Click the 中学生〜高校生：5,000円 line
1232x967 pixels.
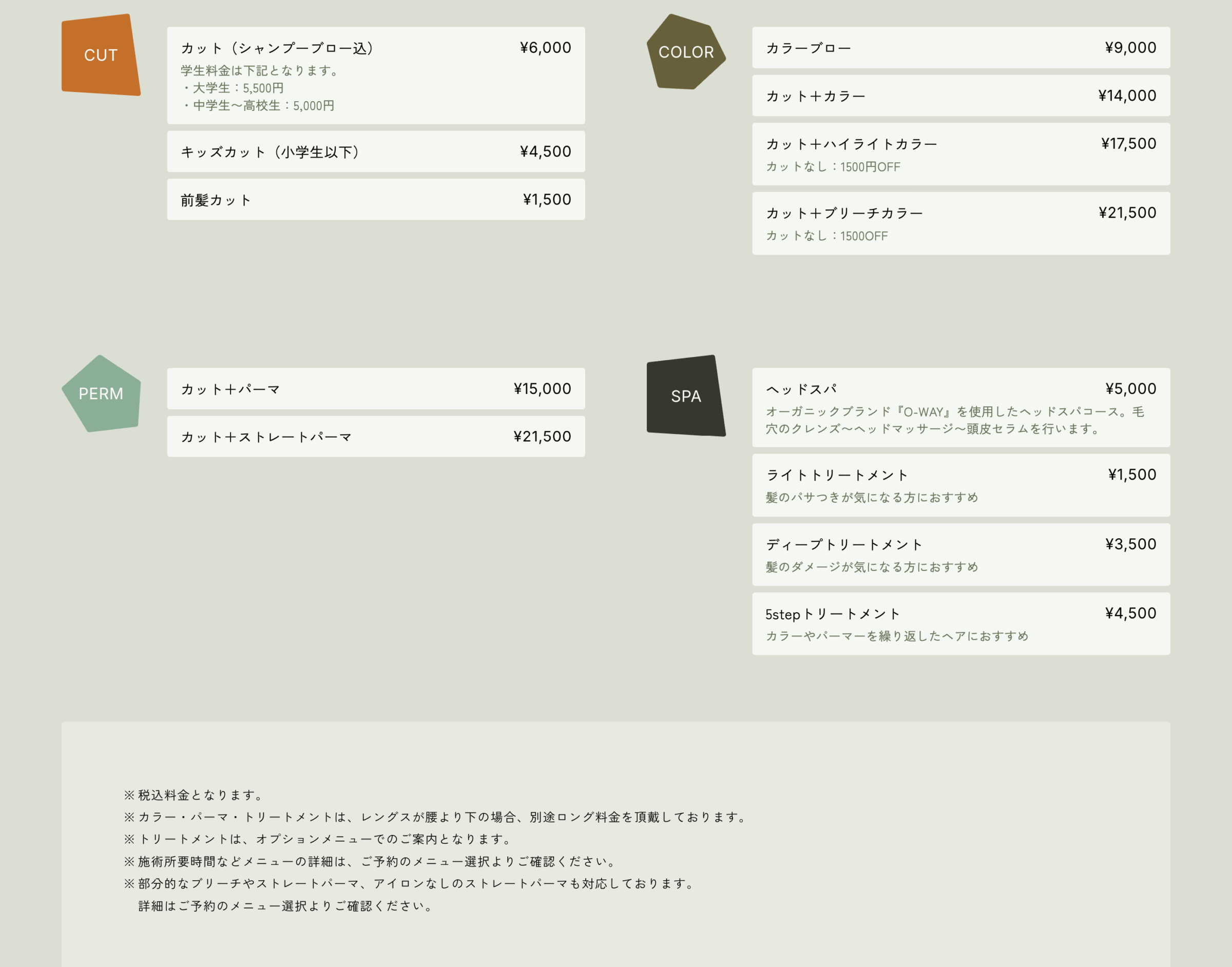[258, 105]
